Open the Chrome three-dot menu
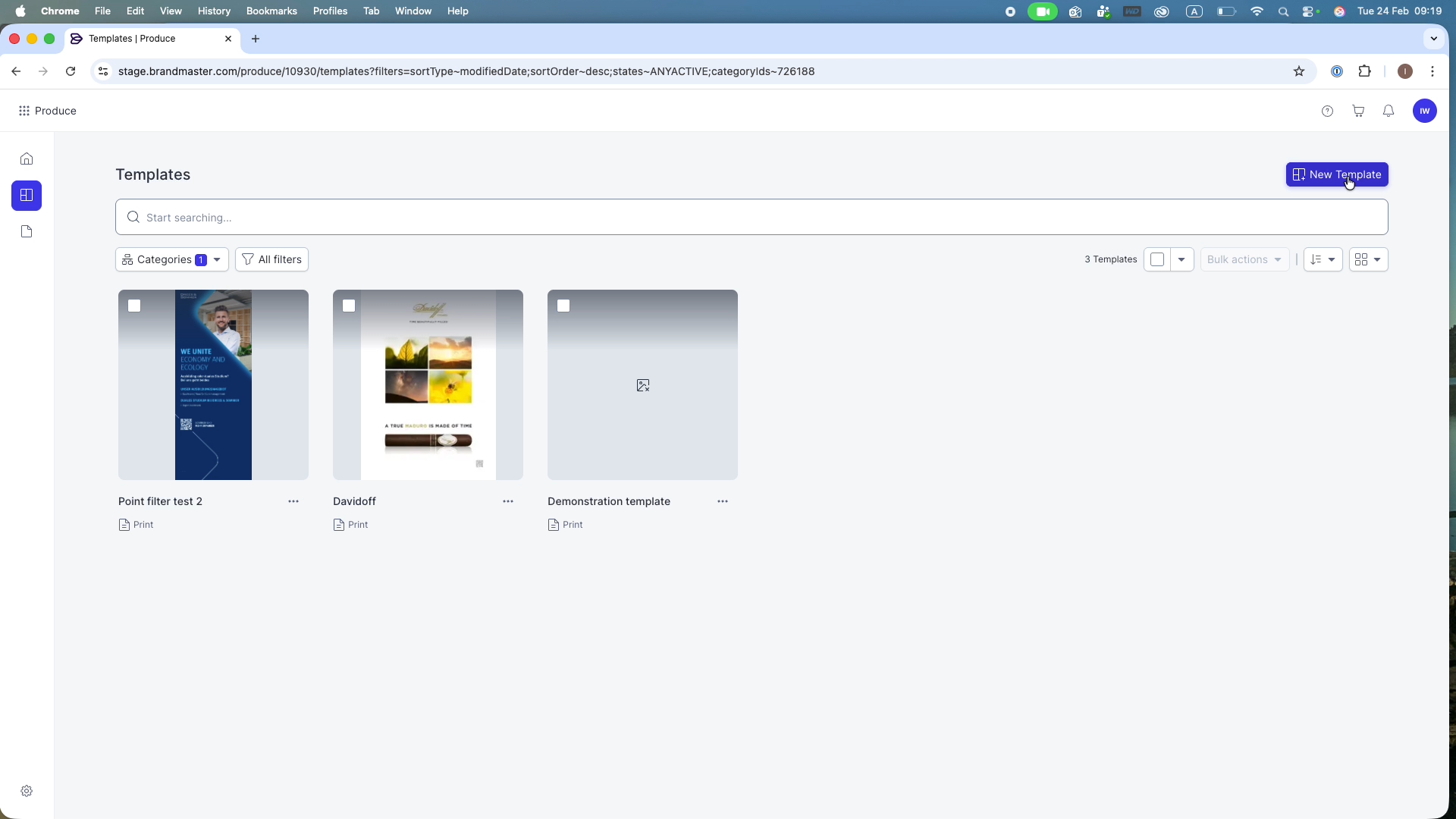 click(x=1432, y=71)
